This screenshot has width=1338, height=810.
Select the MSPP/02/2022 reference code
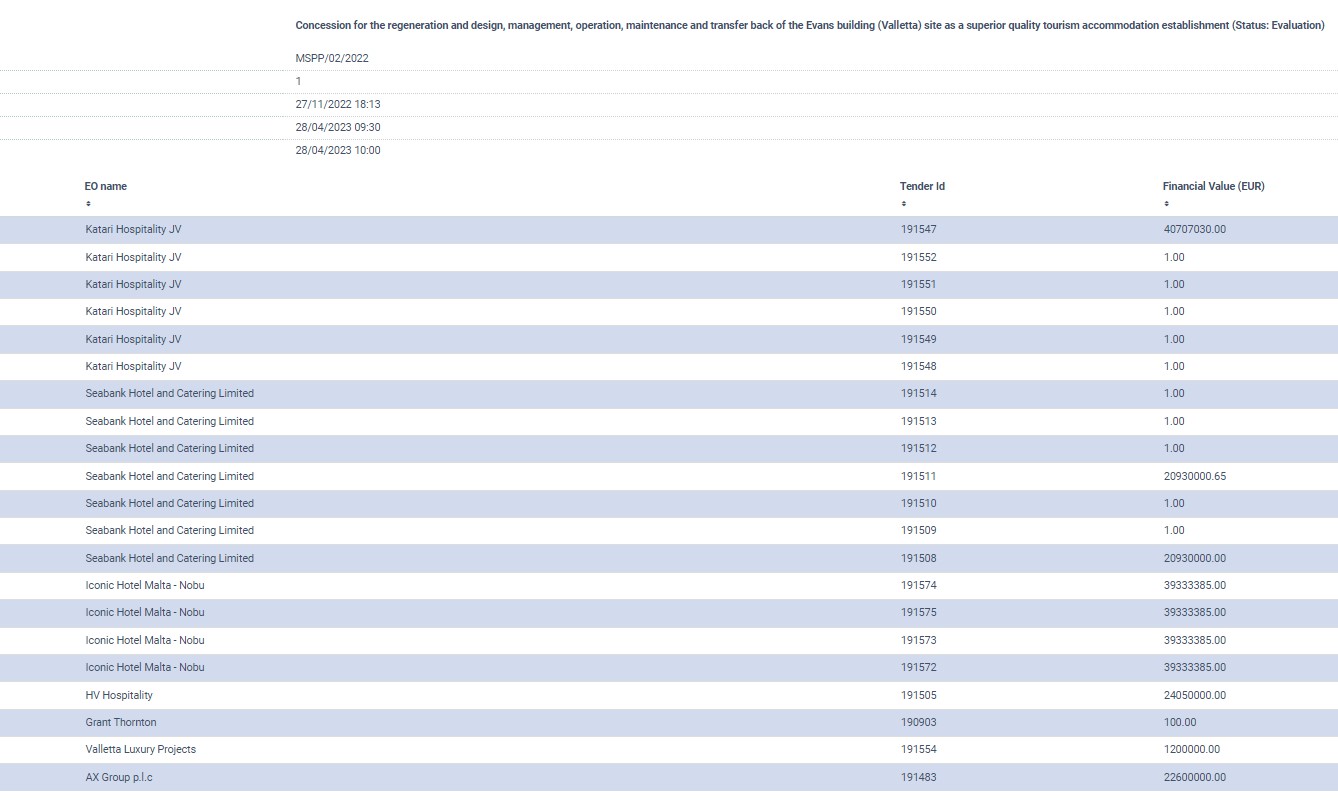click(332, 58)
